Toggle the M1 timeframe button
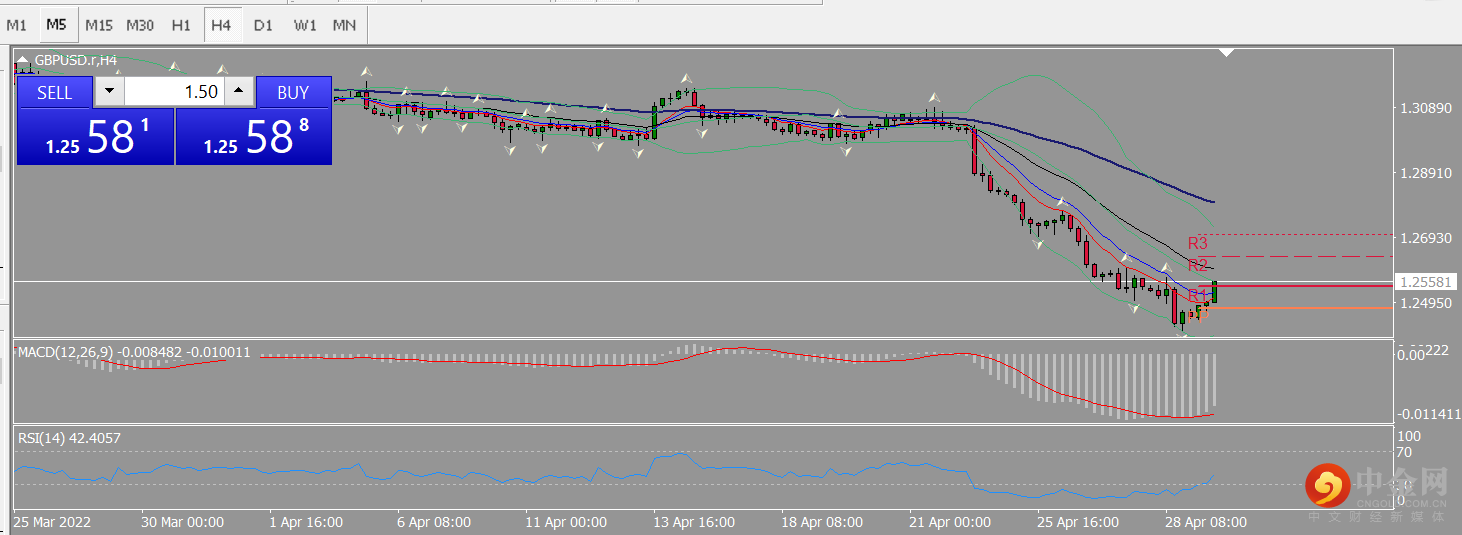The height and width of the screenshot is (535, 1462). click(x=17, y=24)
